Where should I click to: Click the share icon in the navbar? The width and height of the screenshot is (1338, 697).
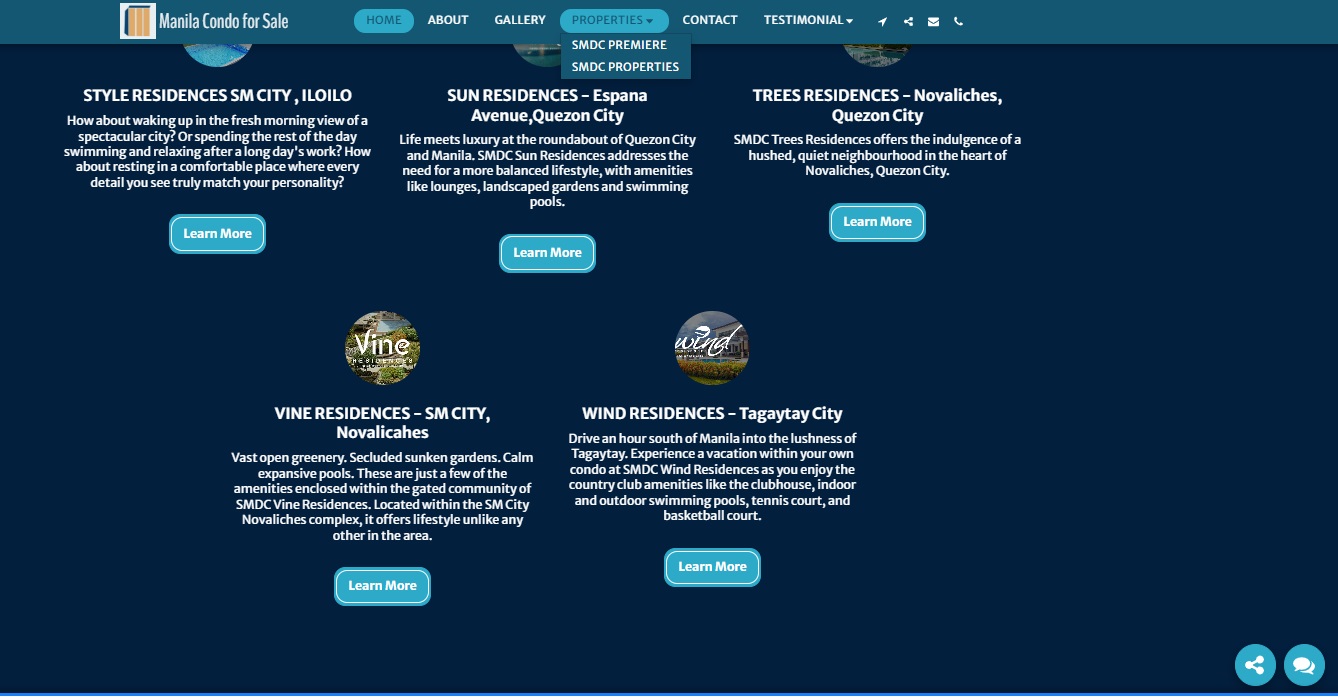pyautogui.click(x=908, y=21)
